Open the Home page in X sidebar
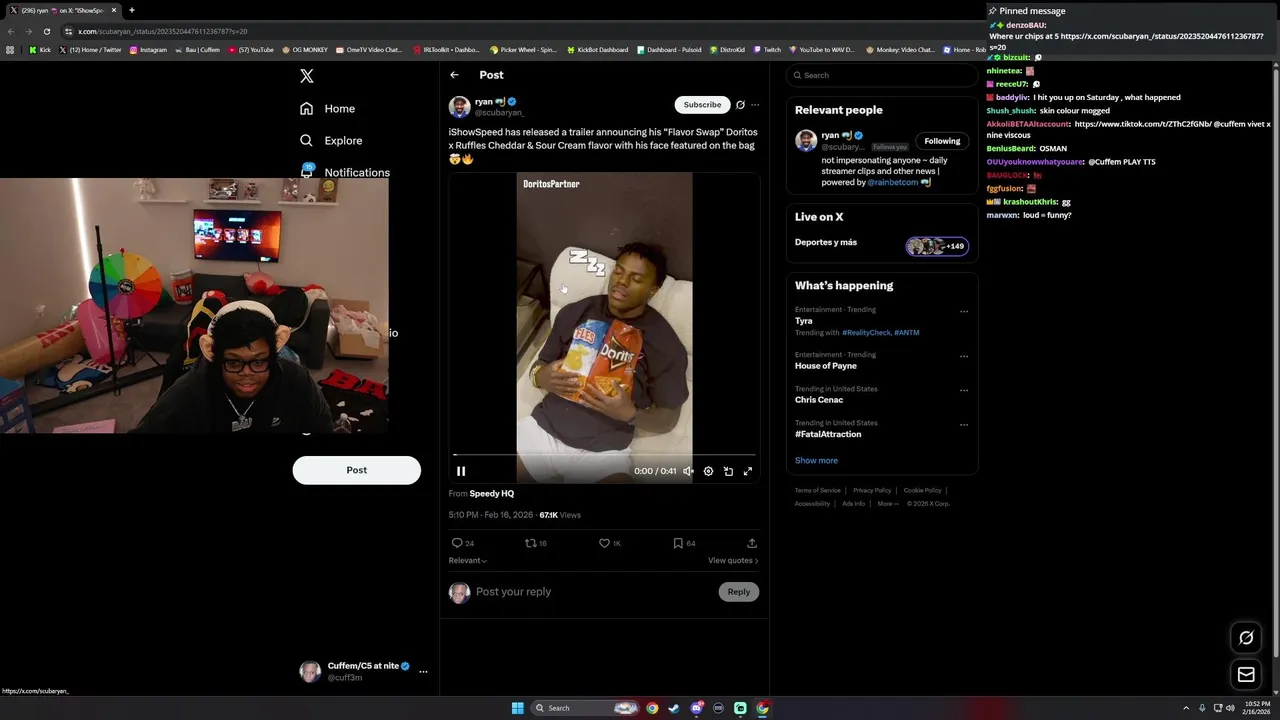1280x720 pixels. [x=327, y=108]
